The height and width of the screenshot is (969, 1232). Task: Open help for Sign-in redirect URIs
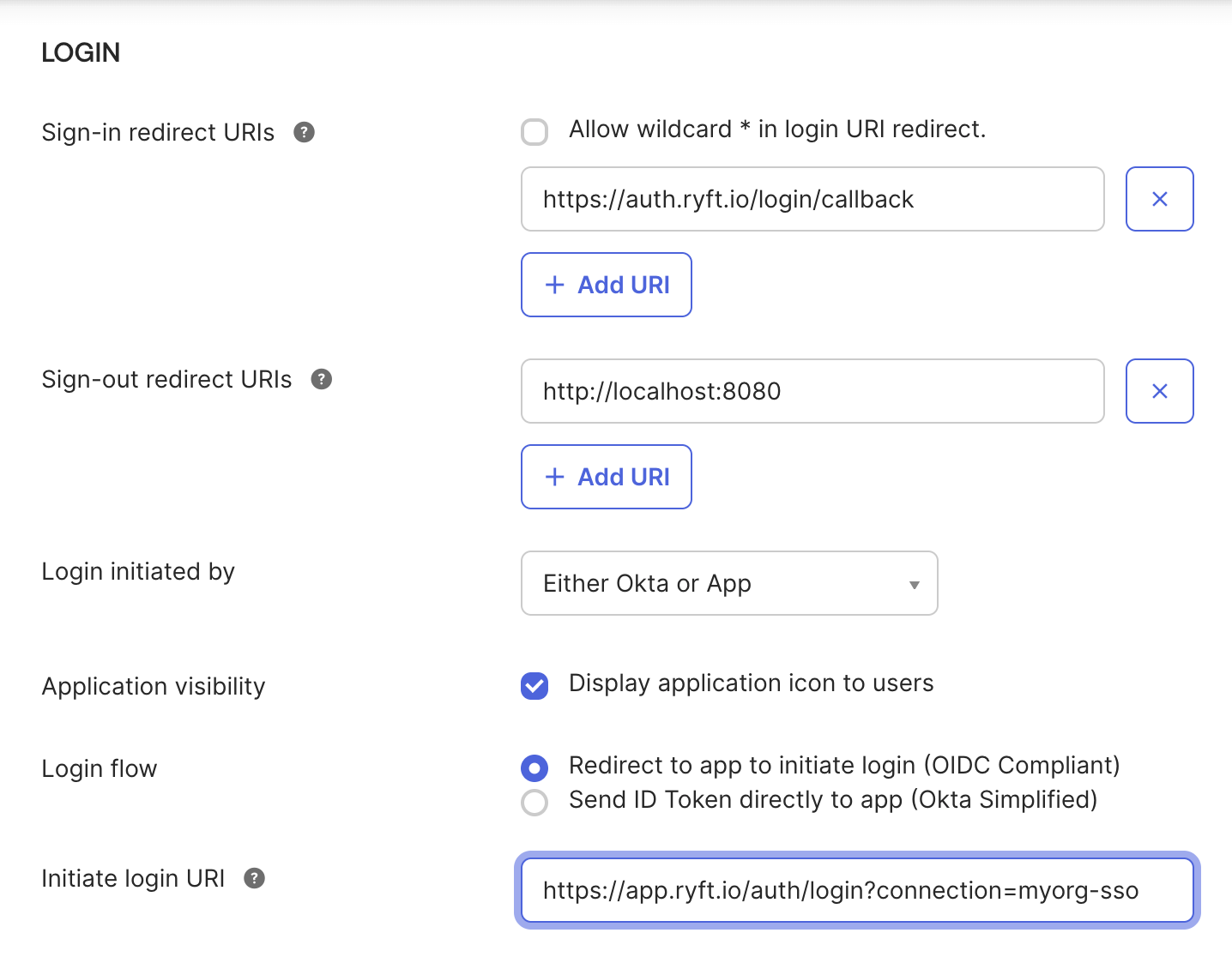pyautogui.click(x=305, y=132)
